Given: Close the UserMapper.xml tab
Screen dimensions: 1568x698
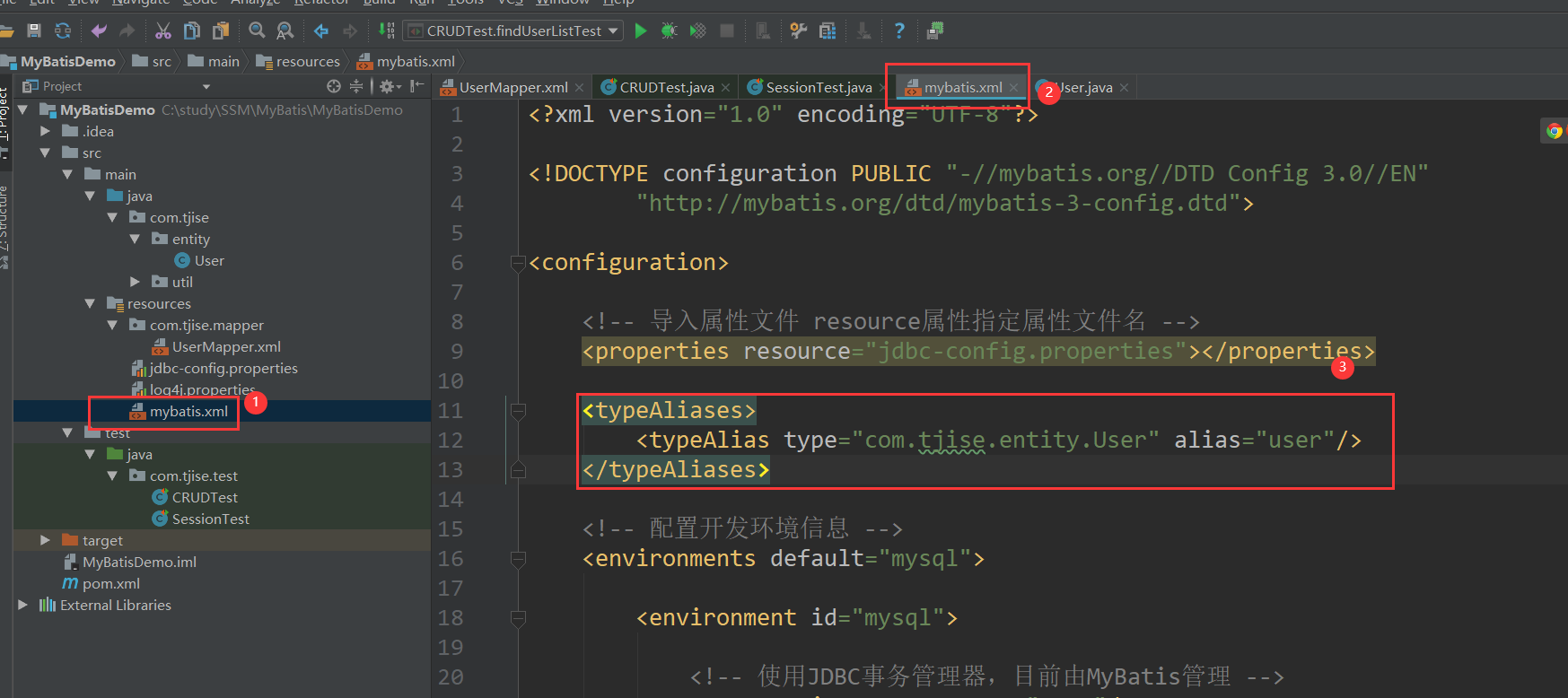Looking at the screenshot, I should coord(580,87).
